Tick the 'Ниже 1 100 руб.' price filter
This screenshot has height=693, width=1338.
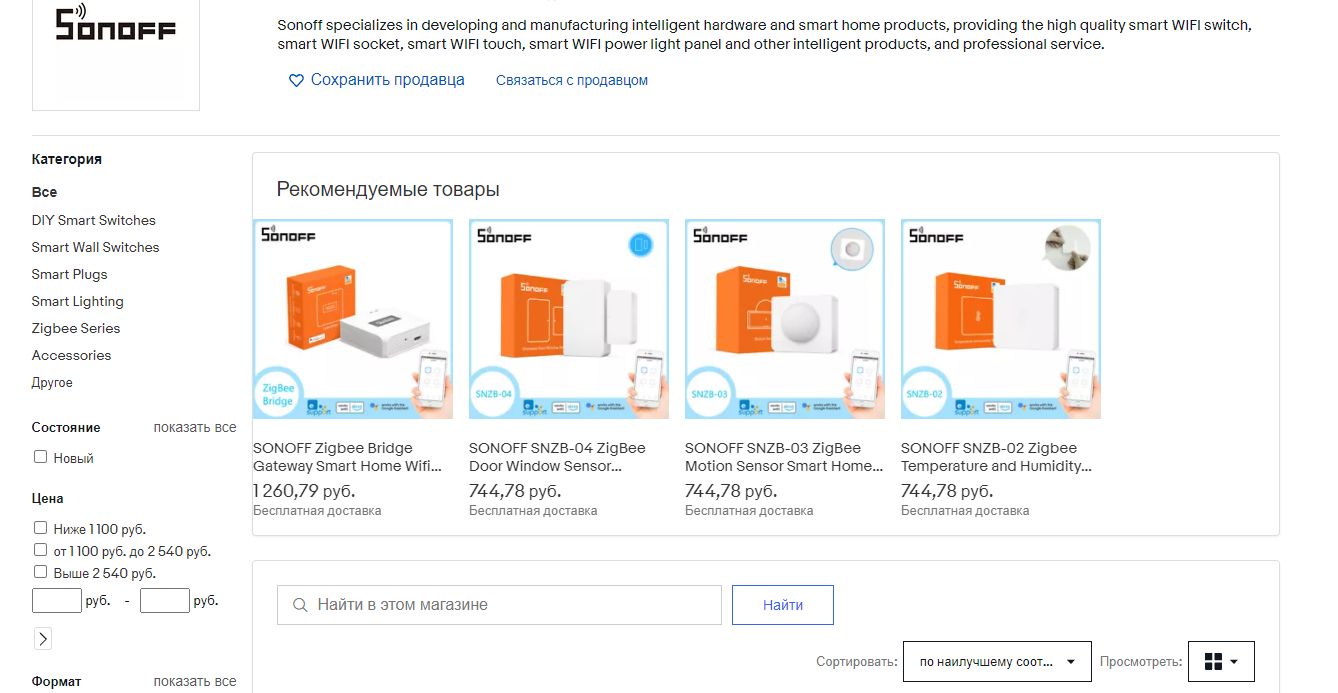click(x=41, y=528)
